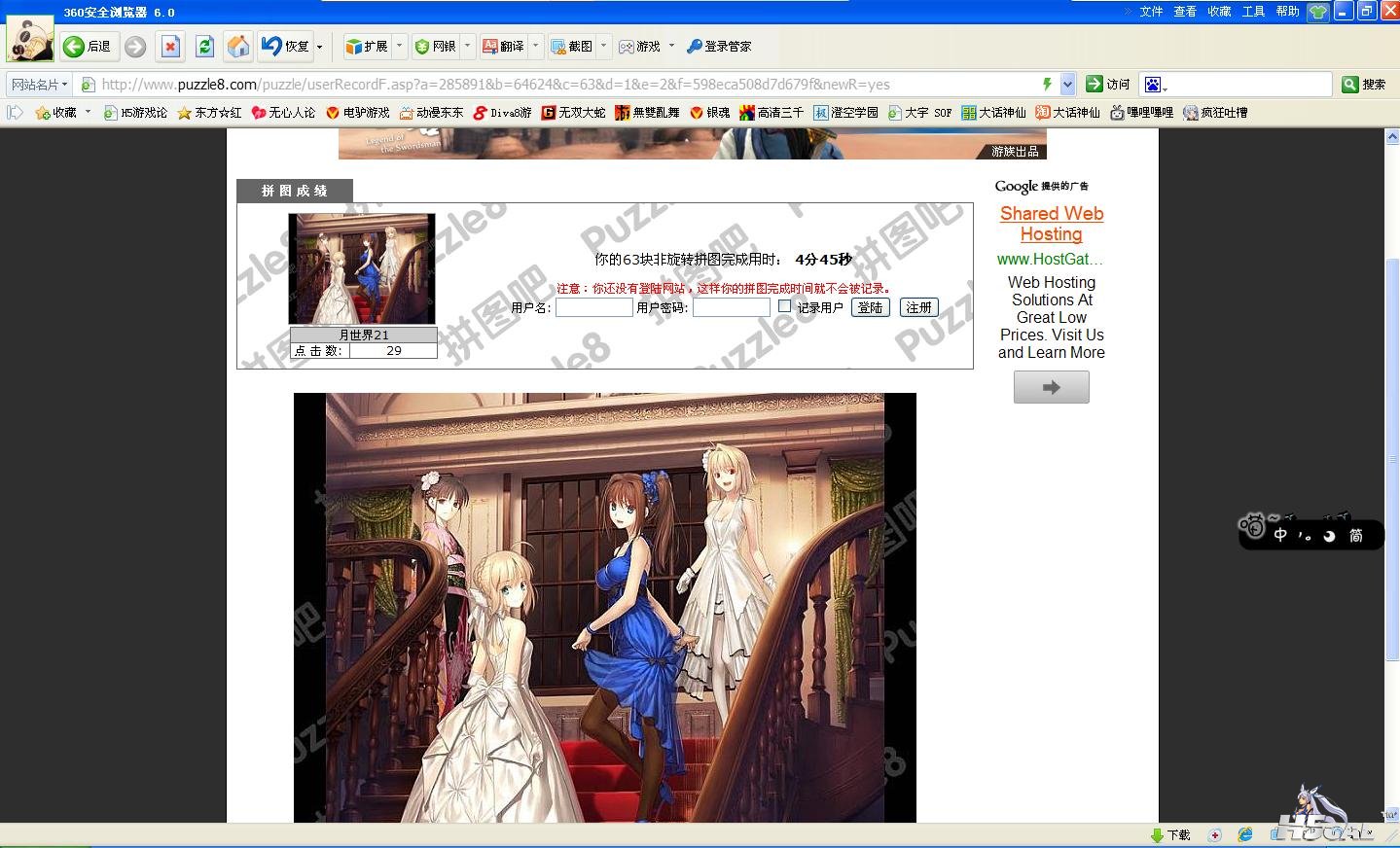Screen dimensions: 1400x848
Task: Click the page scrollbar up arrow
Action: [x=1392, y=137]
